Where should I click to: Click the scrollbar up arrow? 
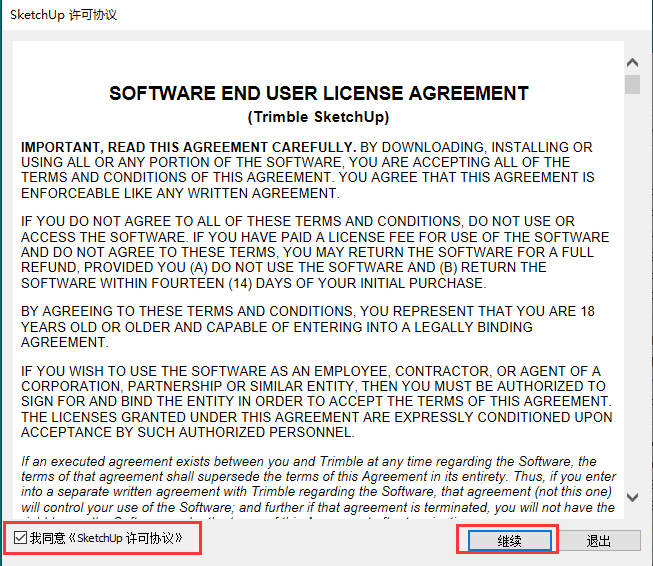[x=632, y=63]
